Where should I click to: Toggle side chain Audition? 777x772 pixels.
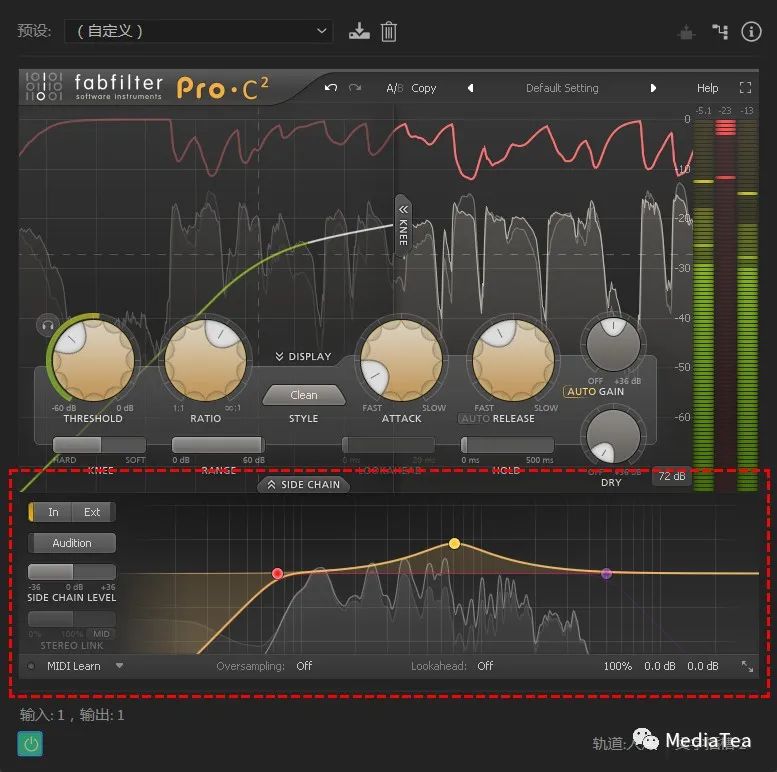coord(72,543)
